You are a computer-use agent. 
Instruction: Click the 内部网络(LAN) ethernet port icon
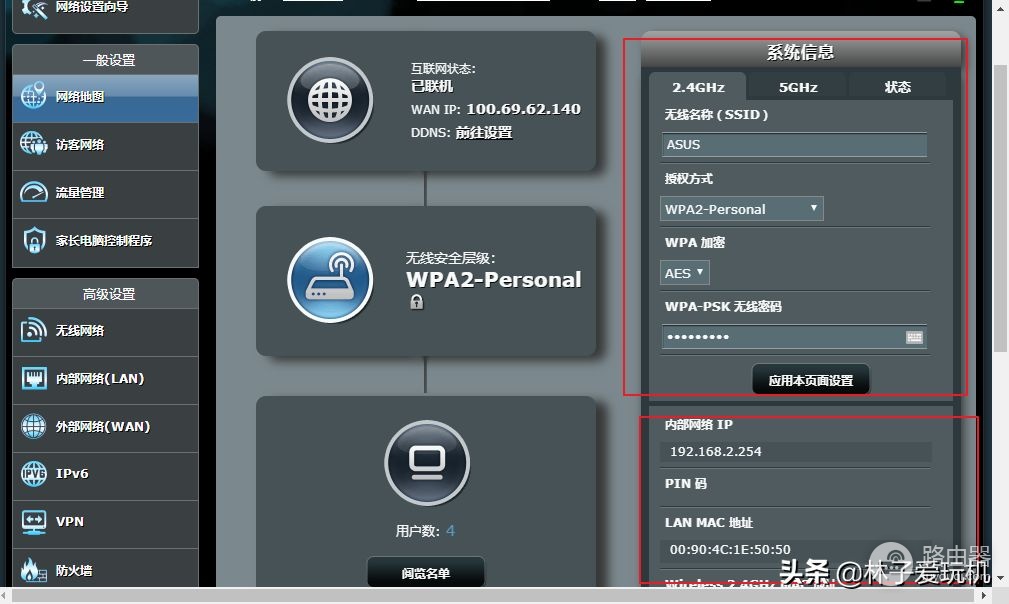coord(33,378)
